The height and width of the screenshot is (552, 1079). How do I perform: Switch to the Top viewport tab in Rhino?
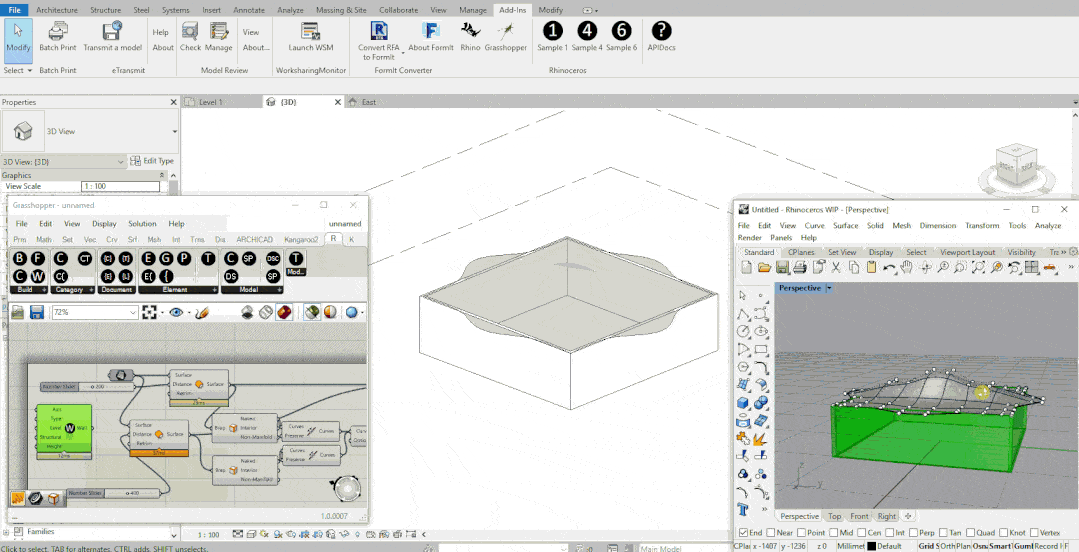(834, 516)
